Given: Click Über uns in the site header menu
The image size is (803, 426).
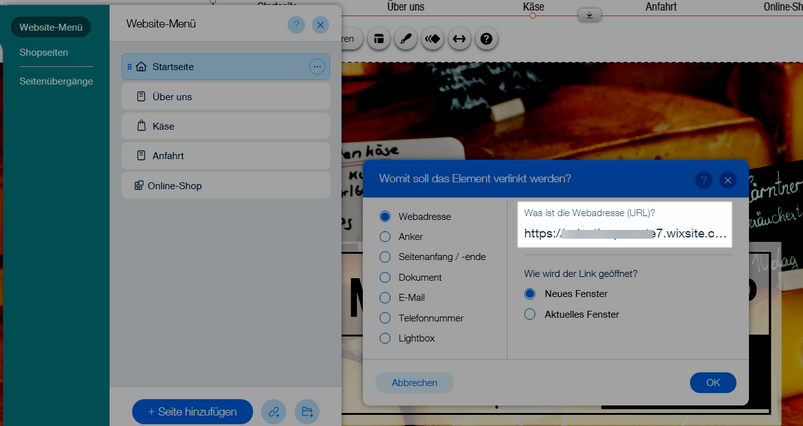Looking at the screenshot, I should click(406, 7).
